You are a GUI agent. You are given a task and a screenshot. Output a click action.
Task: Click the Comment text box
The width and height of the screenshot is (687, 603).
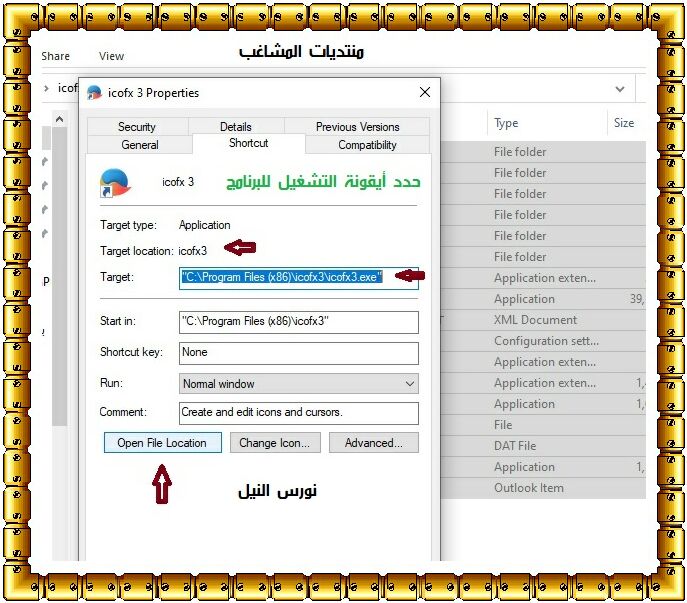(x=298, y=412)
